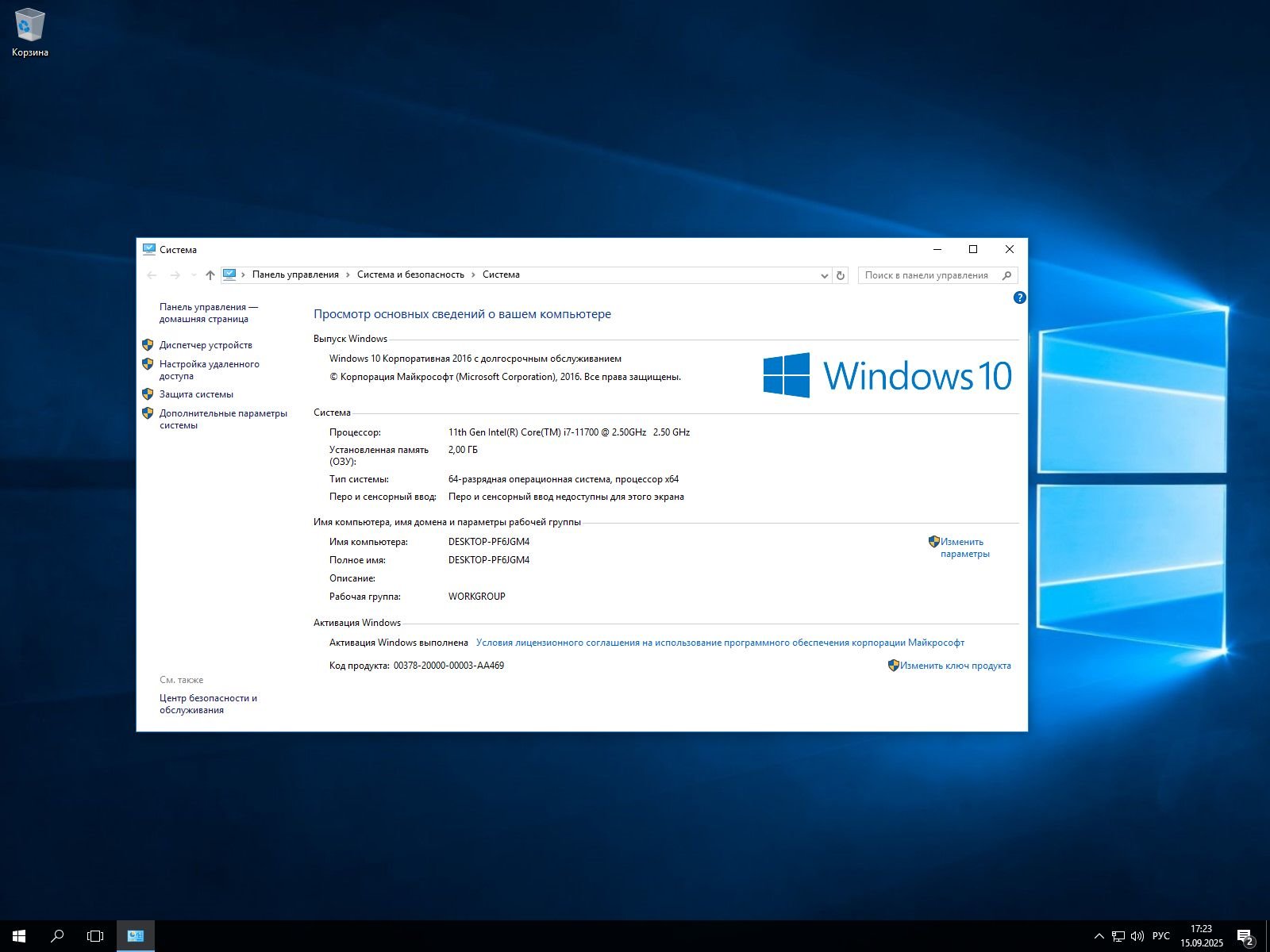Open the Recycle Bin desktop icon
1270x952 pixels.
(29, 33)
